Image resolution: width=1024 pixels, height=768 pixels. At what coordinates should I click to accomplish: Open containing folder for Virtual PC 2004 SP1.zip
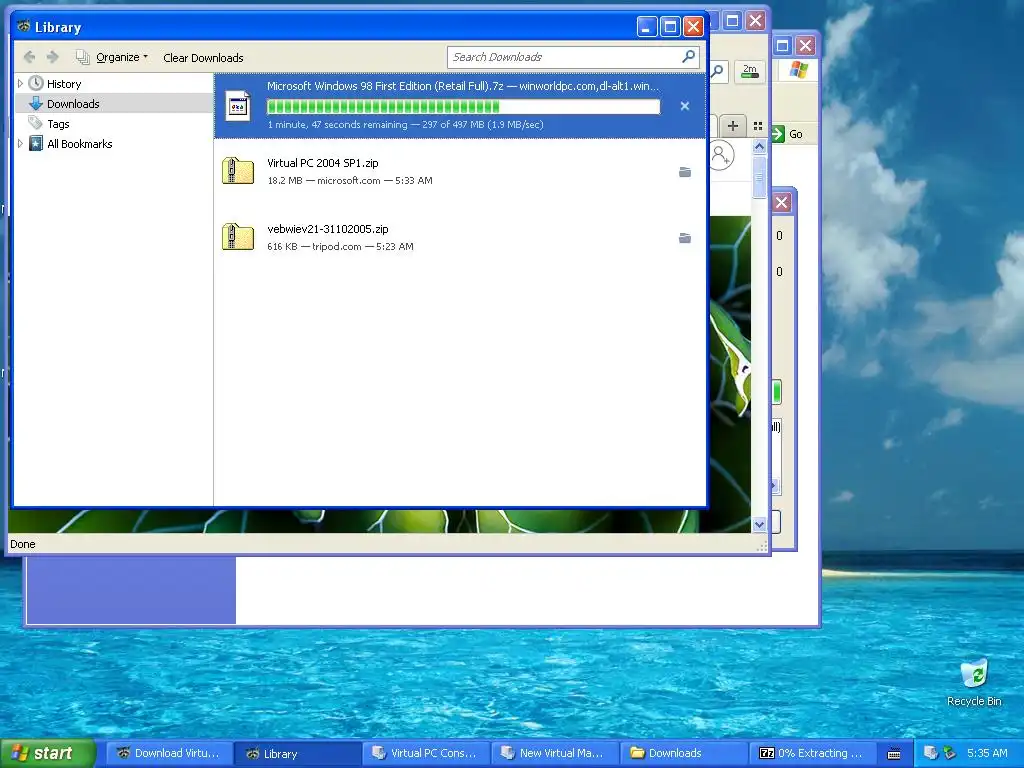tap(684, 172)
